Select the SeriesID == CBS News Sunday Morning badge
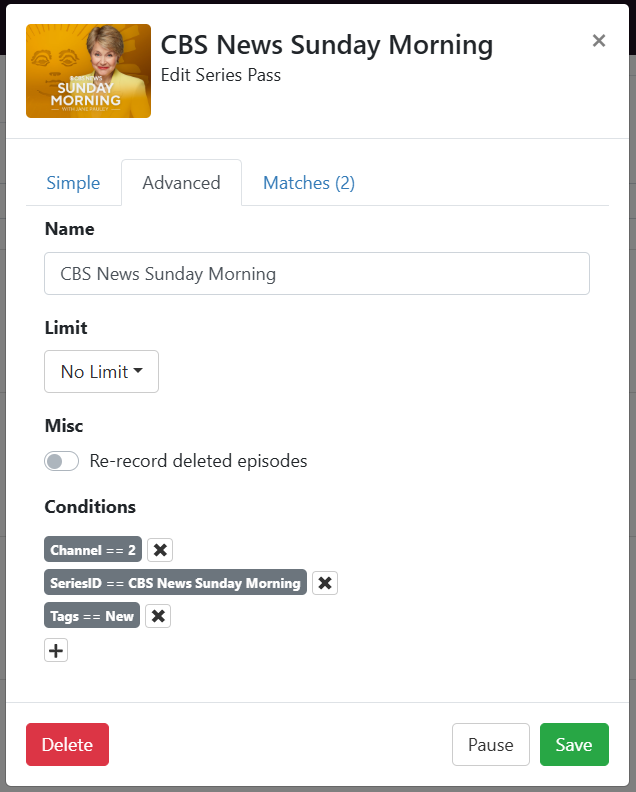Image resolution: width=636 pixels, height=792 pixels. point(175,583)
